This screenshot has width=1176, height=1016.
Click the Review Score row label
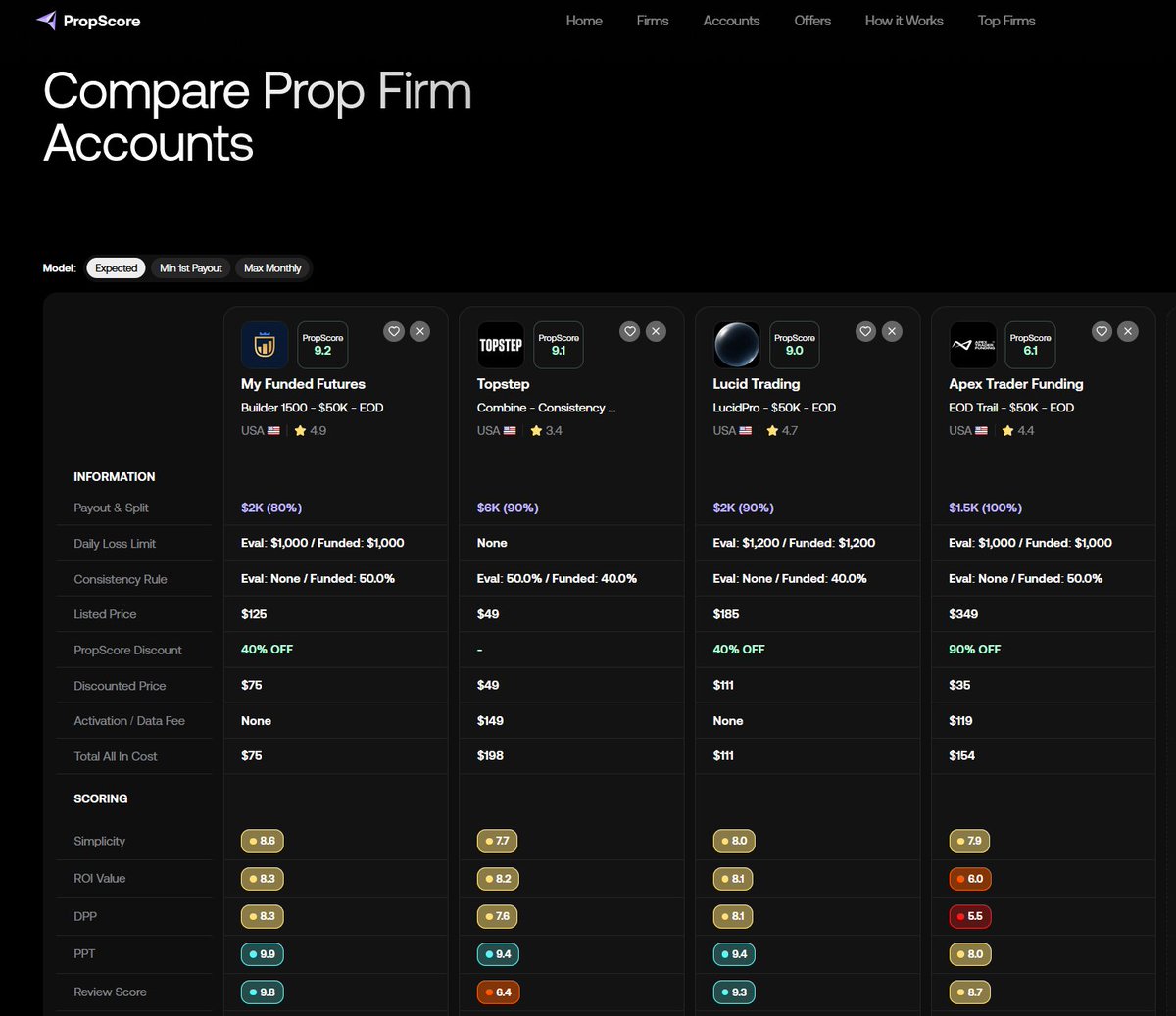coord(110,992)
